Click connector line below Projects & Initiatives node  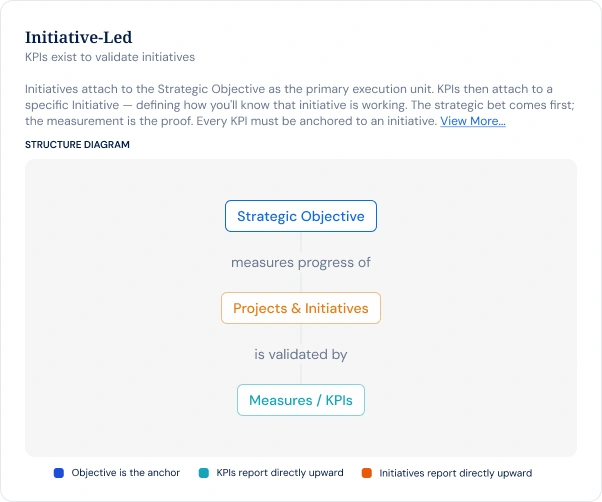coord(301,335)
